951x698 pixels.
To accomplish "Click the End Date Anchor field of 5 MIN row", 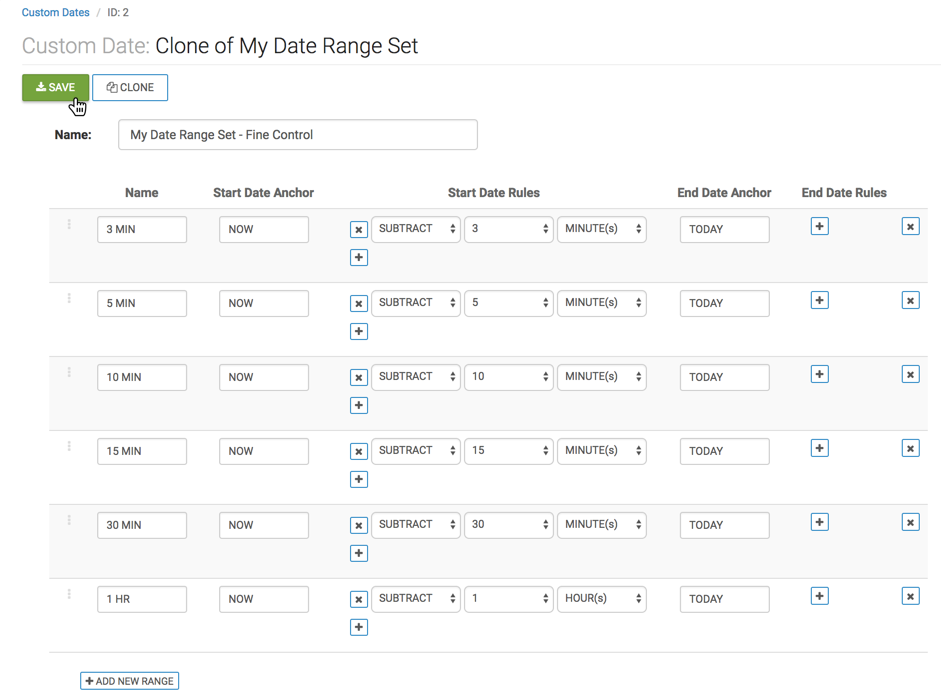I will (x=724, y=303).
